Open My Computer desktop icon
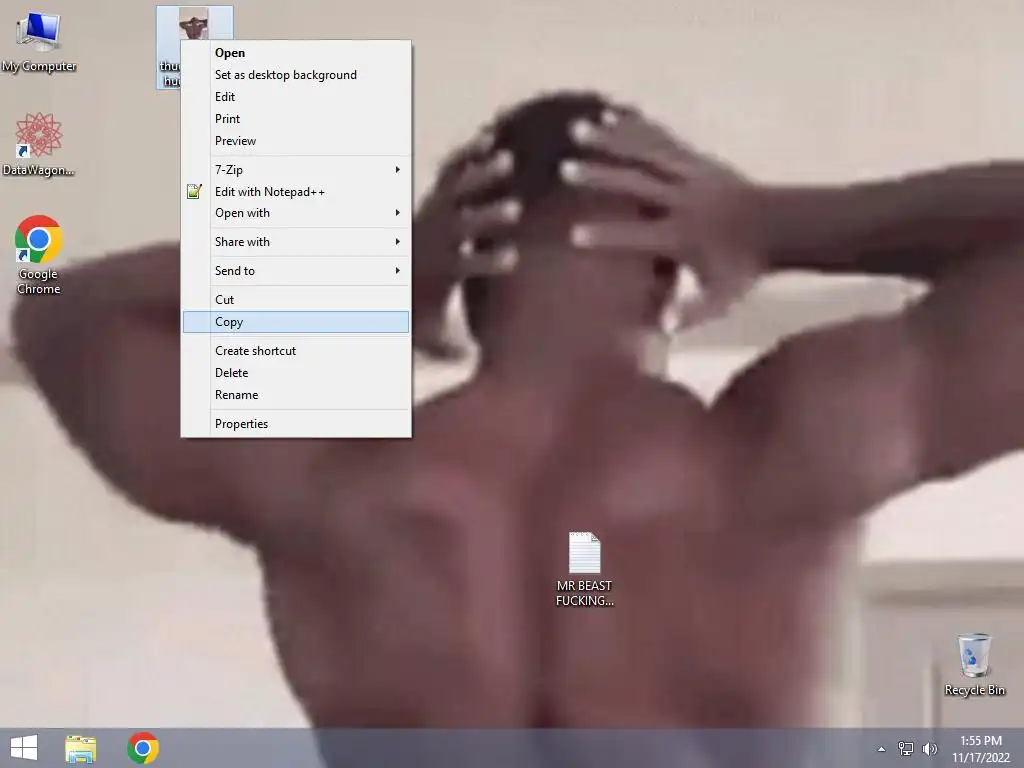The height and width of the screenshot is (768, 1024). tap(39, 42)
